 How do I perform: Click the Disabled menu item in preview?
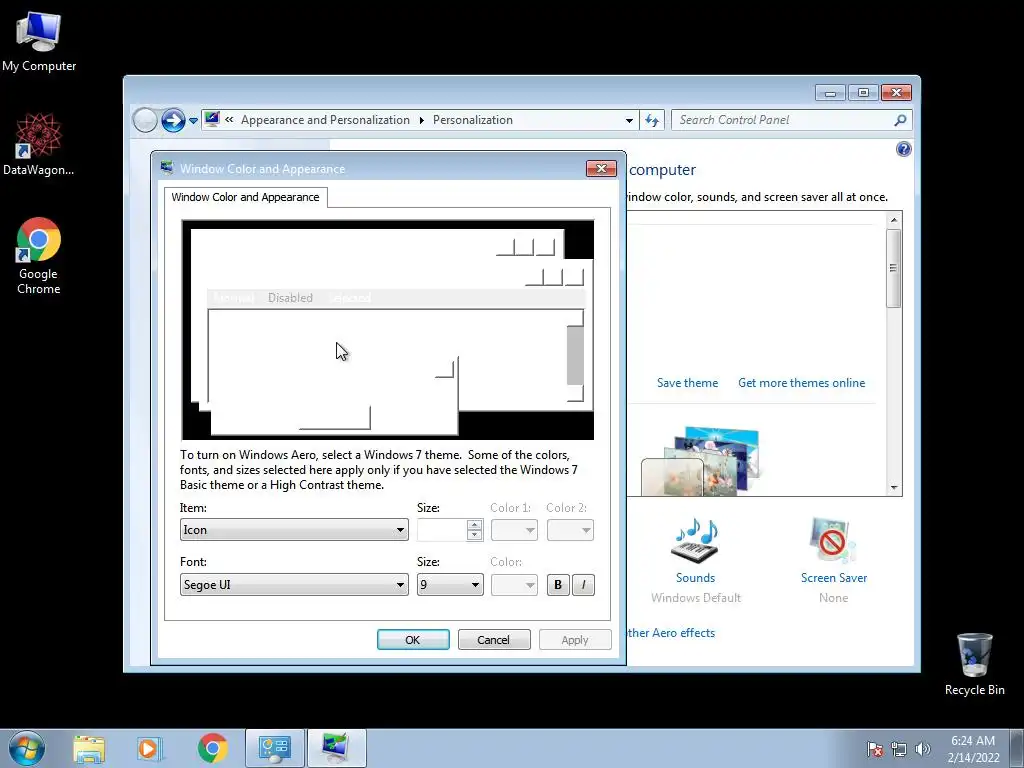[x=290, y=298]
